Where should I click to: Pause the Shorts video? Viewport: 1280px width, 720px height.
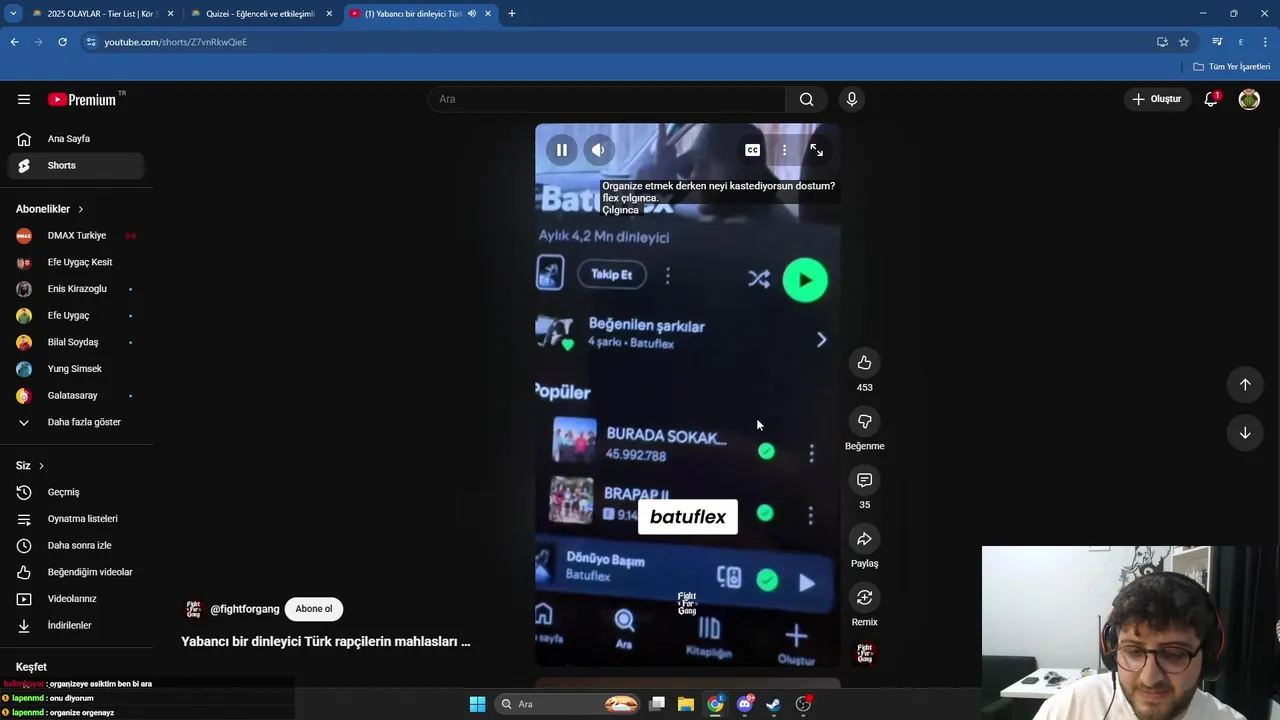tap(562, 150)
